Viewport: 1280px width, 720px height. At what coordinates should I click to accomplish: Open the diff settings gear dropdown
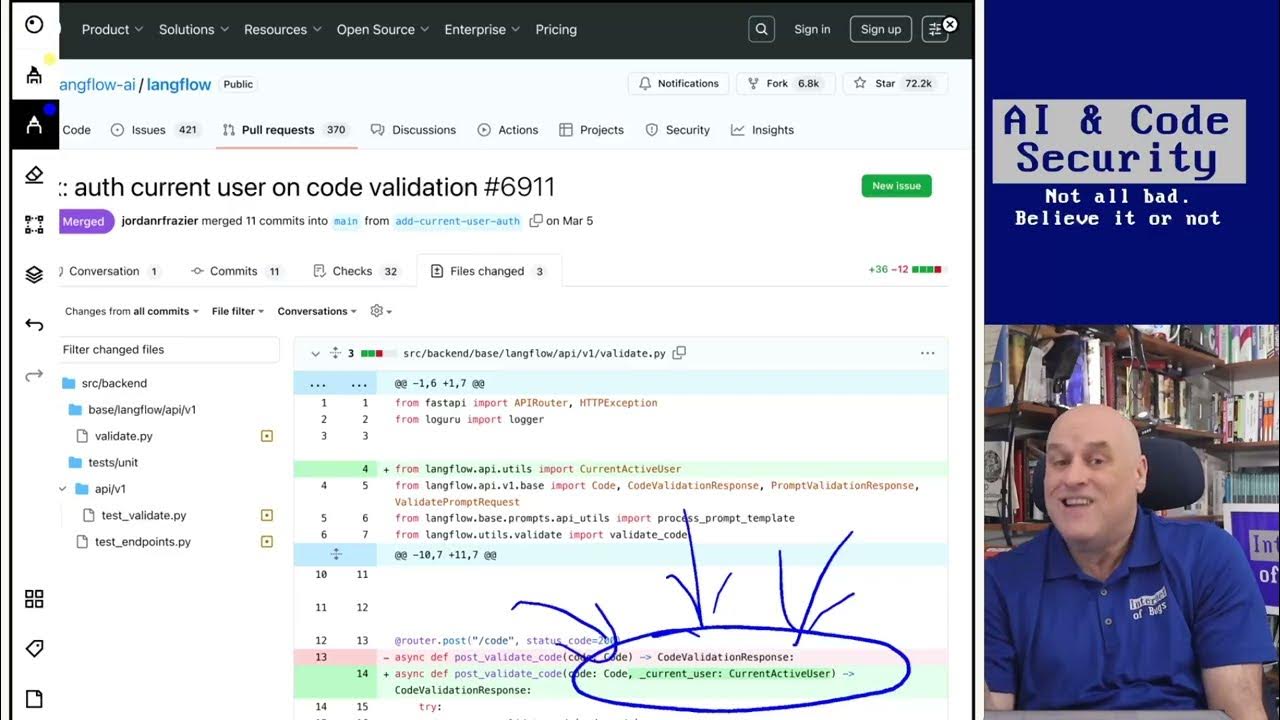(381, 311)
